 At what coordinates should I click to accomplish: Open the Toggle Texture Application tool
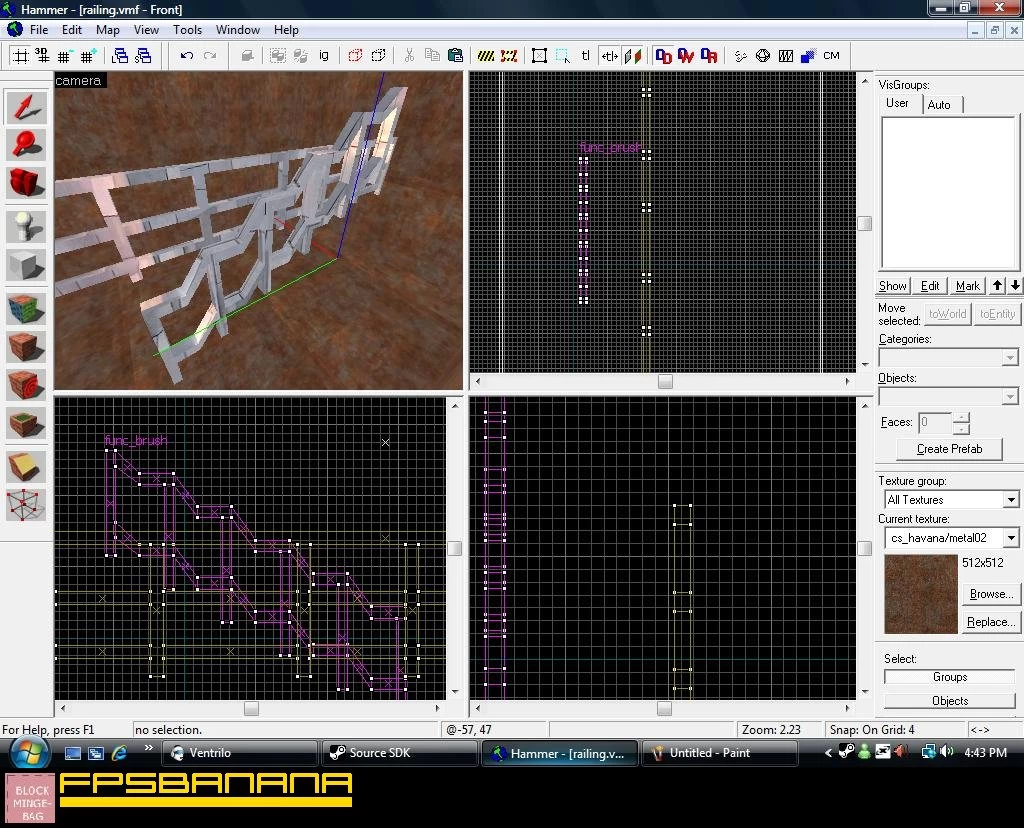(25, 309)
